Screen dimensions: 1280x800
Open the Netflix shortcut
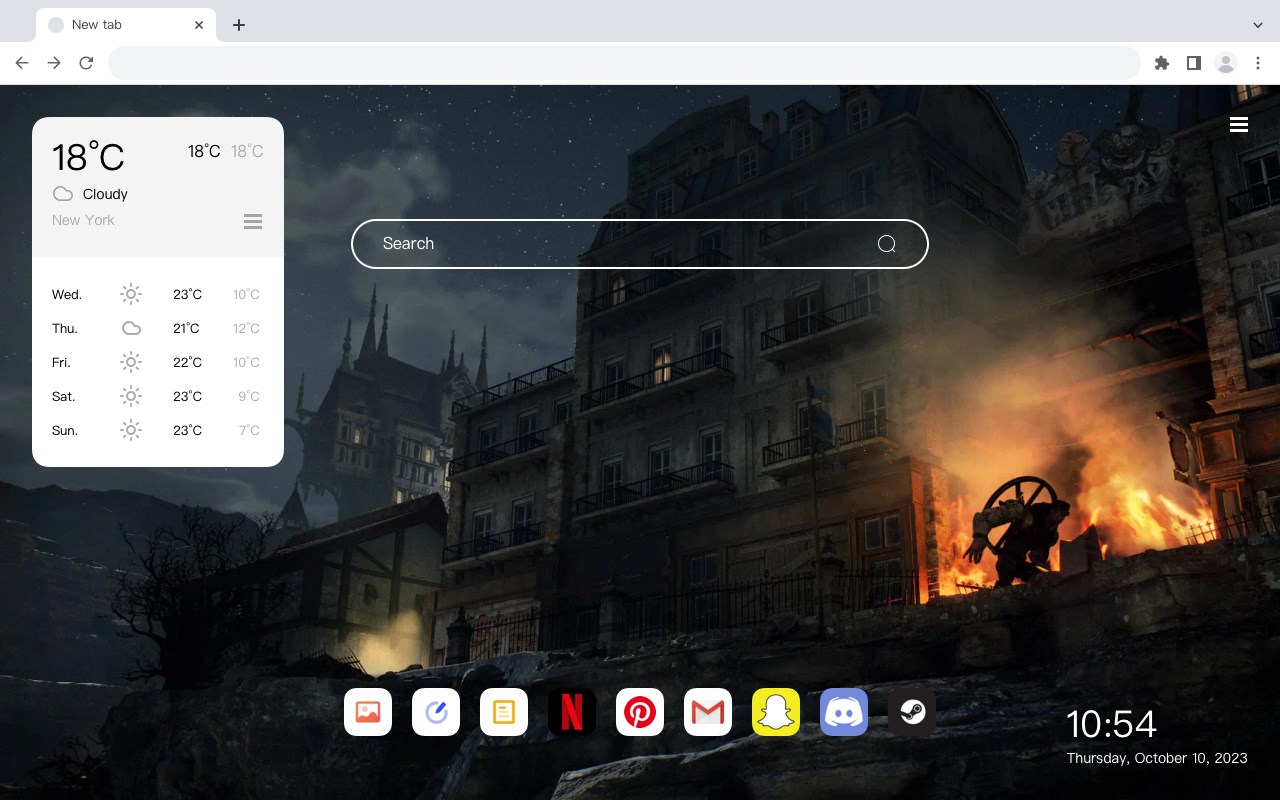[572, 712]
